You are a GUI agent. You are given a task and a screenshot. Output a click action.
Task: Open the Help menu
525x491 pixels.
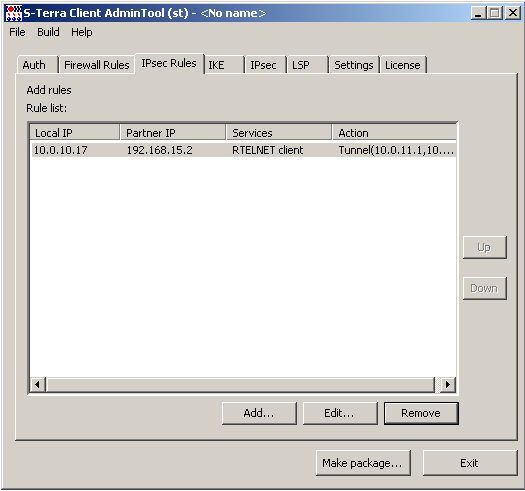(82, 32)
